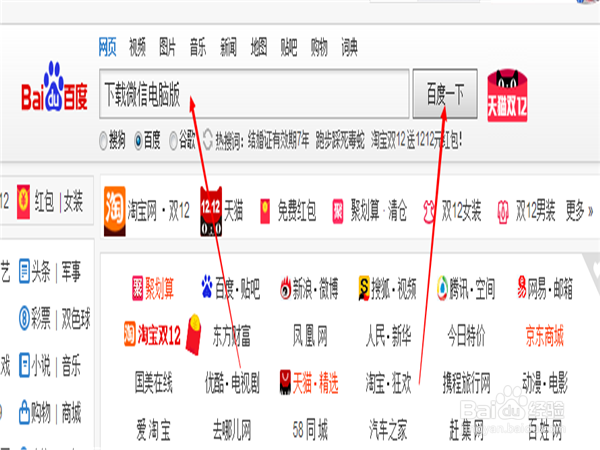The width and height of the screenshot is (600, 450).
Task: Click the search box containing 下载微信电脑版
Action: (x=254, y=94)
